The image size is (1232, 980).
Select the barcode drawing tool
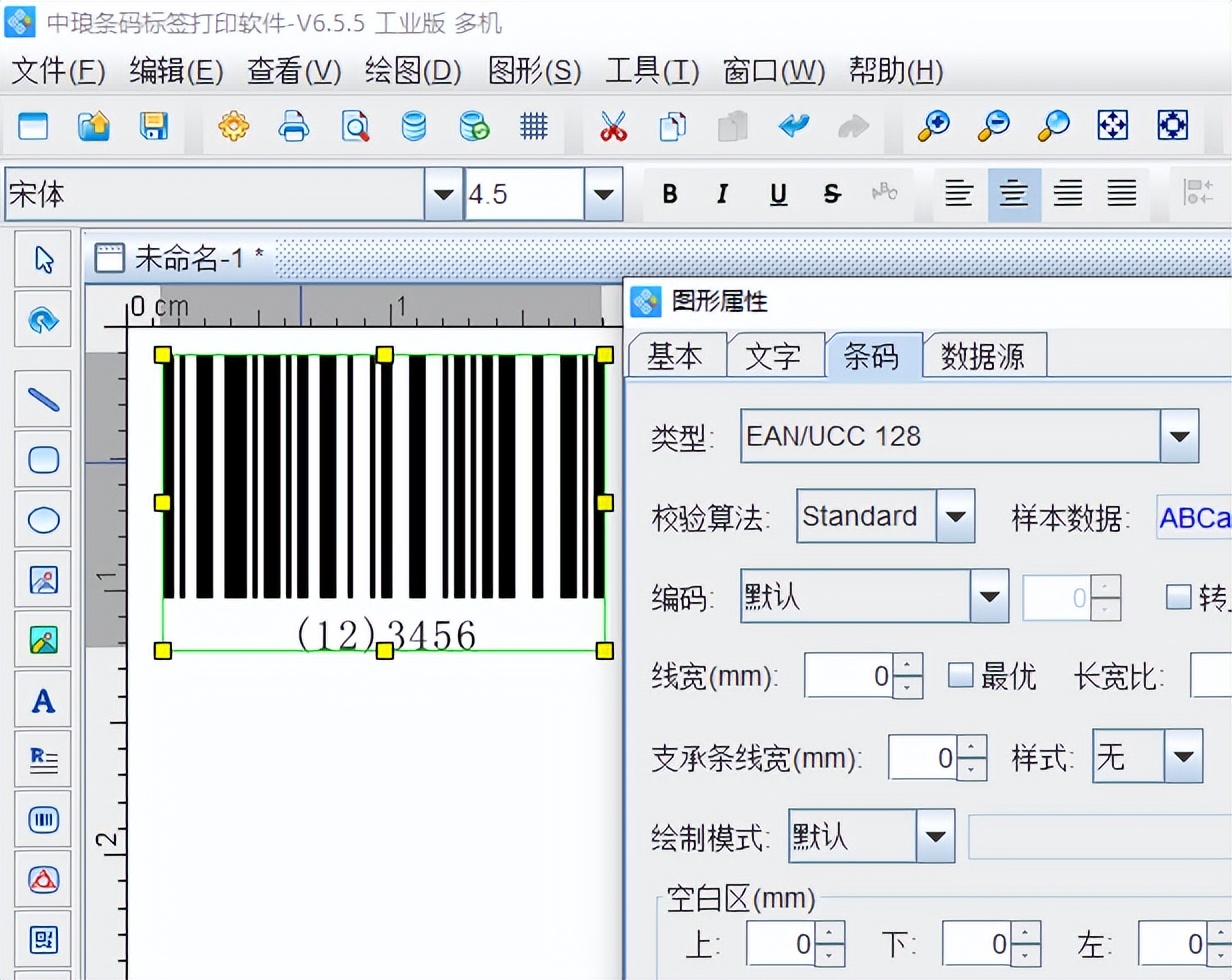[x=43, y=820]
